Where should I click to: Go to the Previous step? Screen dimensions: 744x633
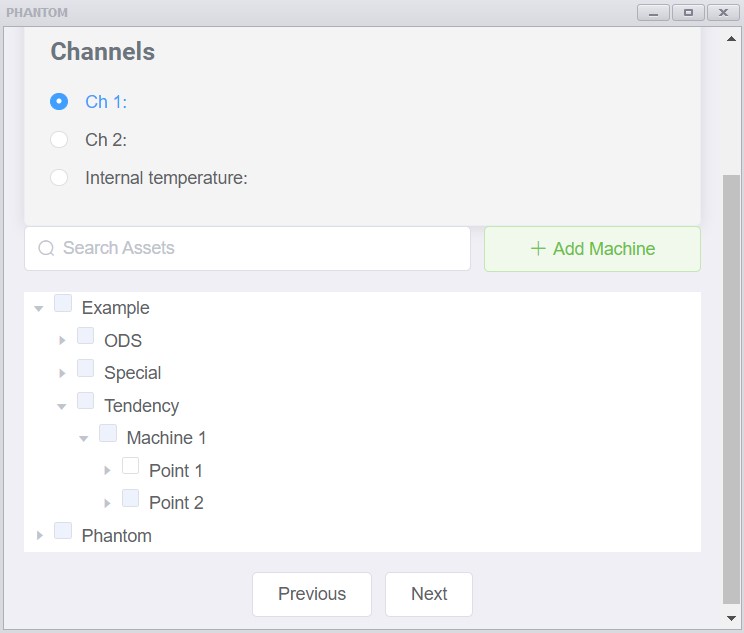click(312, 594)
